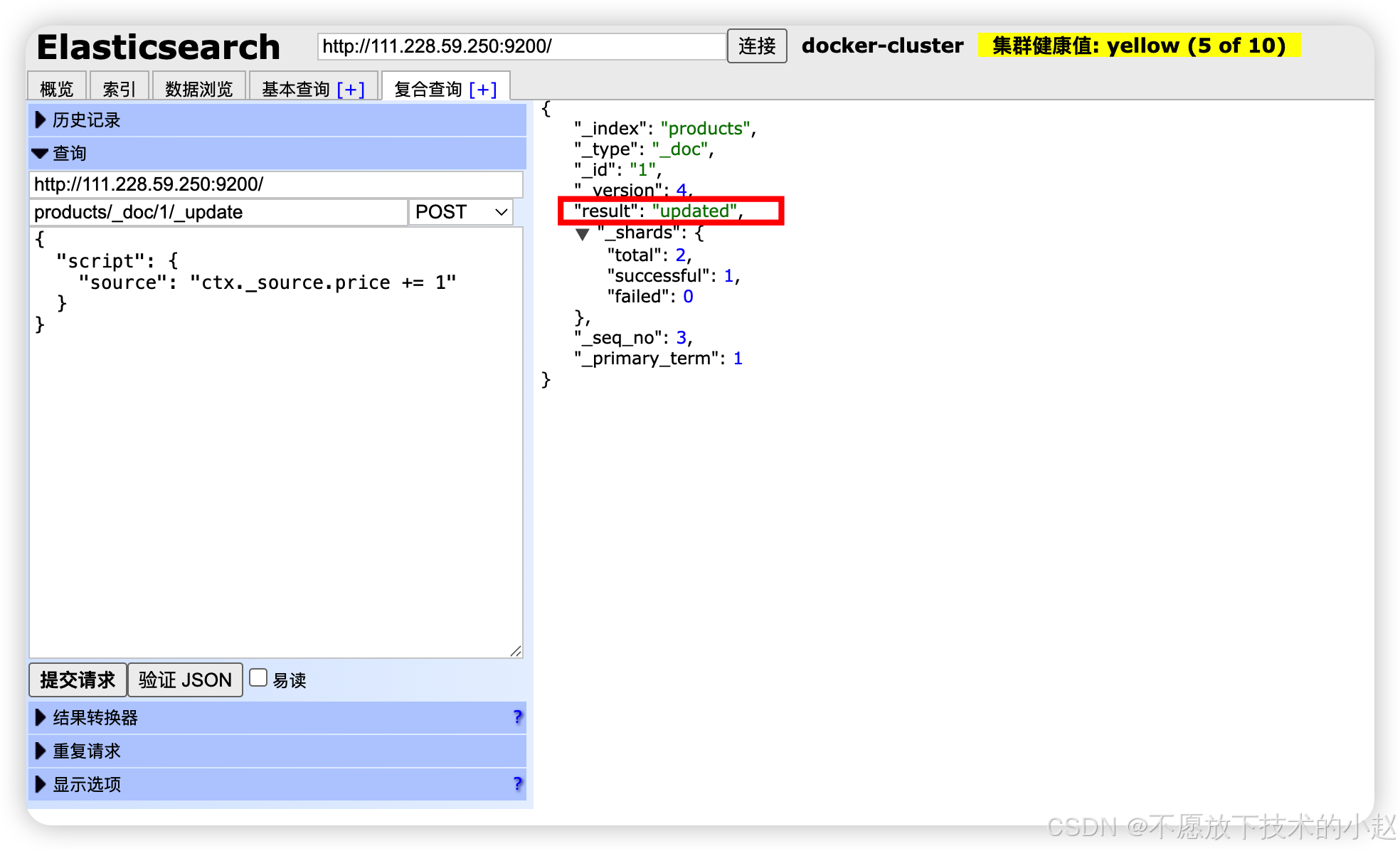1400x851 pixels.
Task: Click the 验证 JSON validate button
Action: click(185, 680)
